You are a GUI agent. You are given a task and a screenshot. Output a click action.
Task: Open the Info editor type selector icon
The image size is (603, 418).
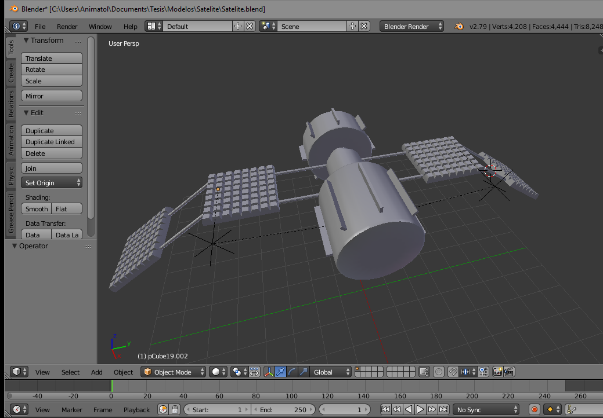(x=18, y=26)
